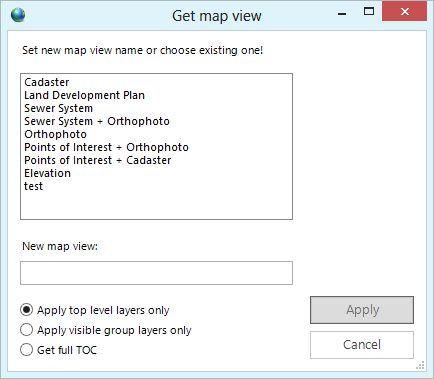Click the globe application icon in title bar
The height and width of the screenshot is (379, 434).
(x=18, y=15)
